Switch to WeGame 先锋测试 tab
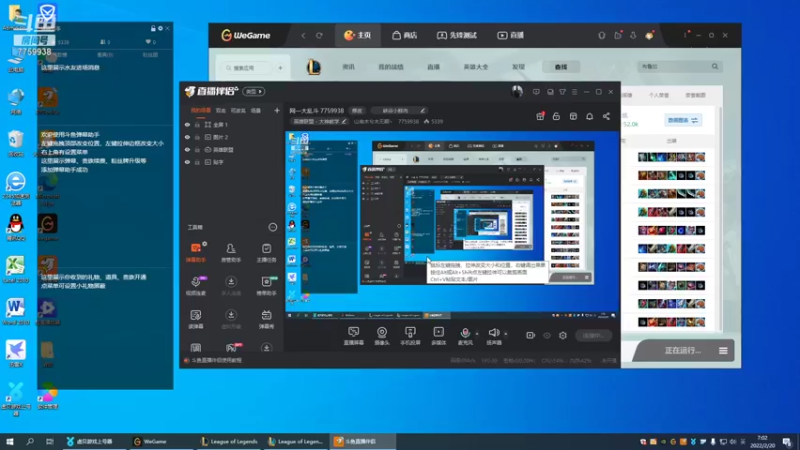Viewport: 800px width, 450px height. click(457, 35)
